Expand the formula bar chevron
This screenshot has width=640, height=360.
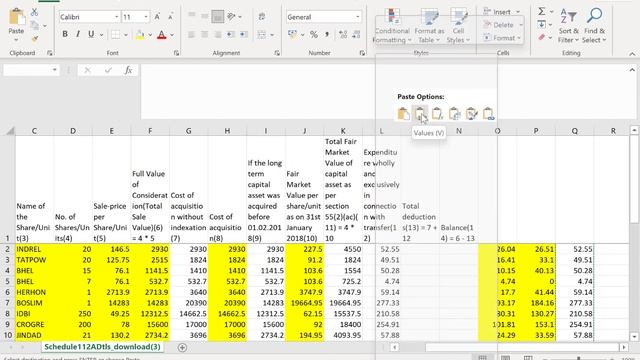[x=632, y=70]
